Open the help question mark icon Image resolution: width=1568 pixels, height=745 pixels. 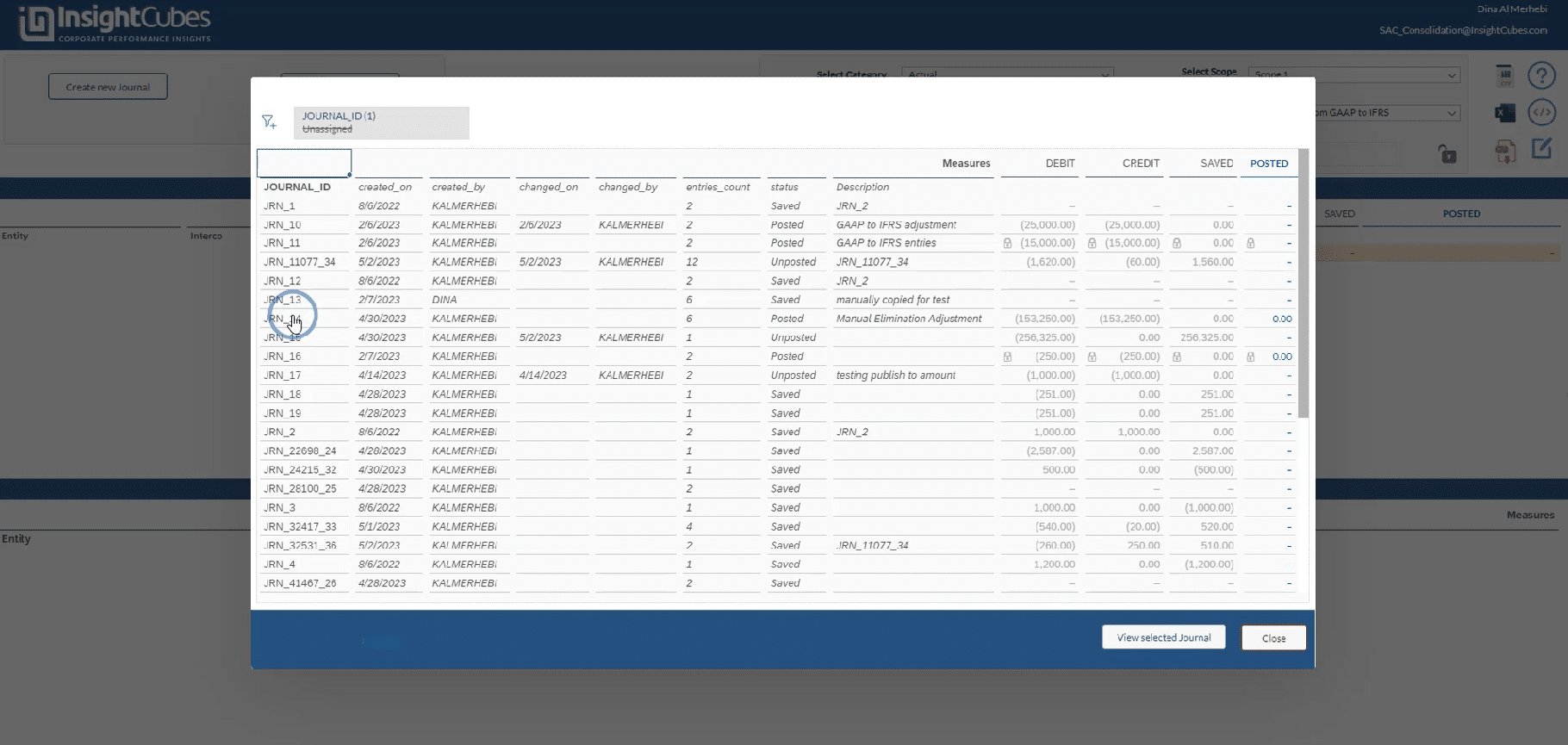pos(1541,76)
